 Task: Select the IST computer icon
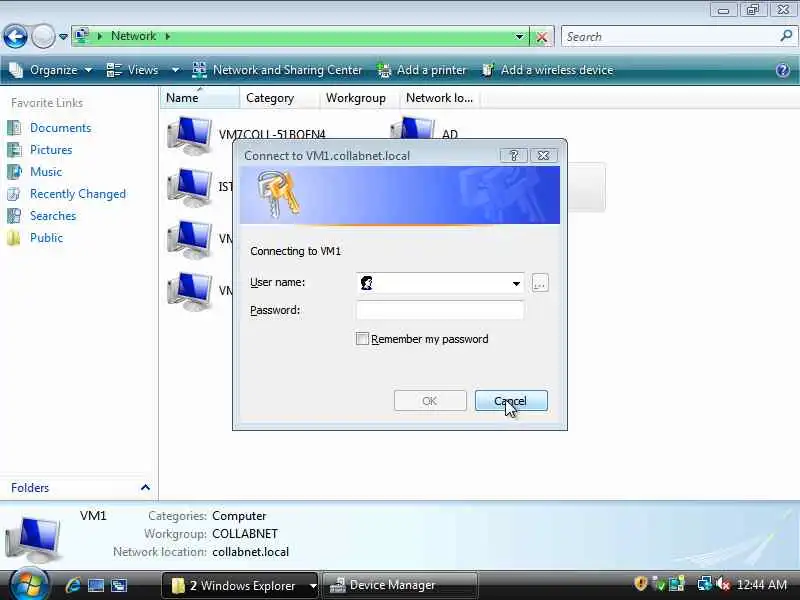pyautogui.click(x=189, y=187)
